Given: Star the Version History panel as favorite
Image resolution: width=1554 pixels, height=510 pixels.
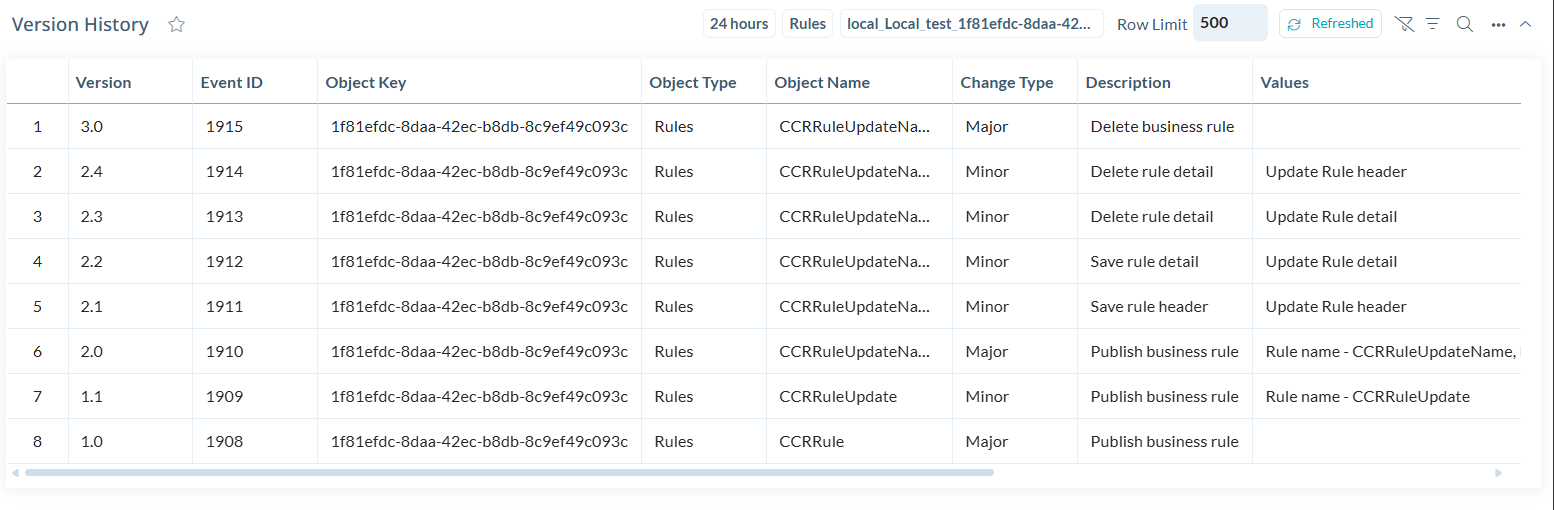Looking at the screenshot, I should (x=177, y=25).
